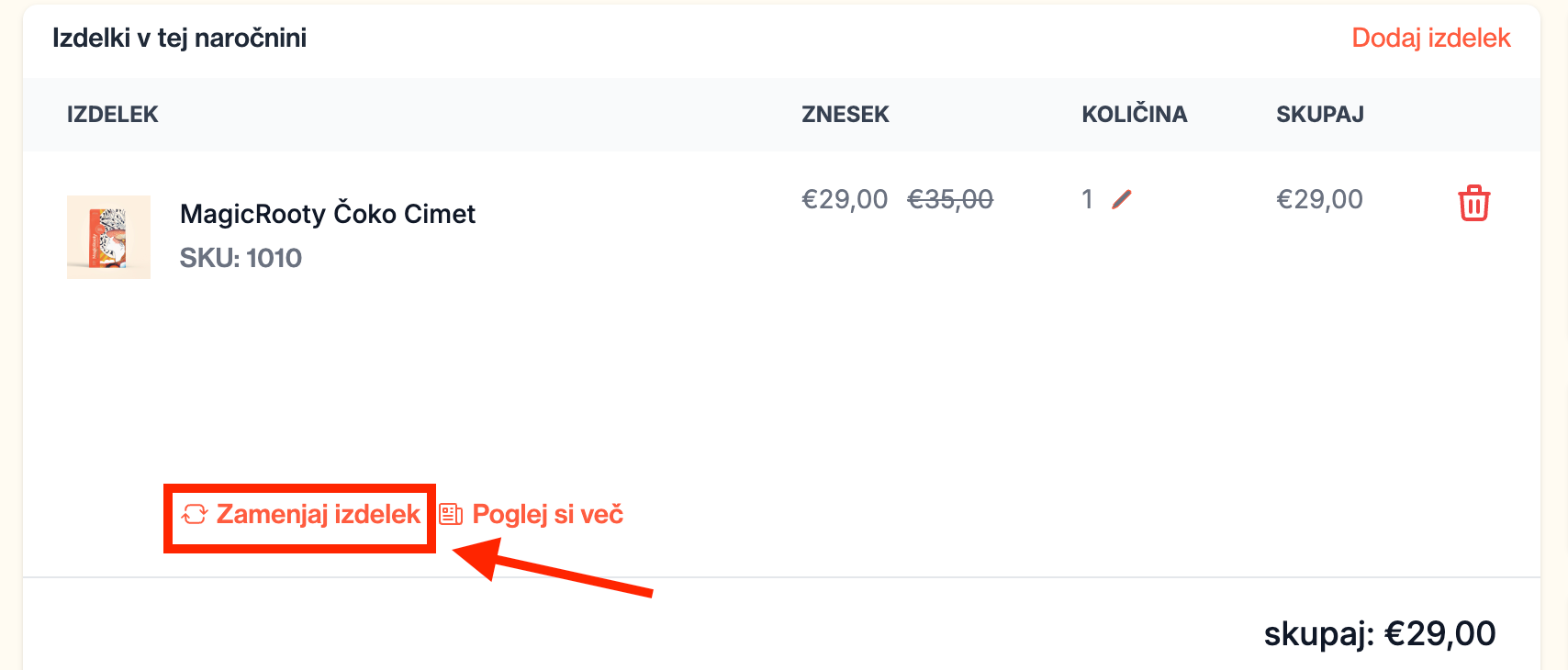Click the ZNESEK column header

845,115
